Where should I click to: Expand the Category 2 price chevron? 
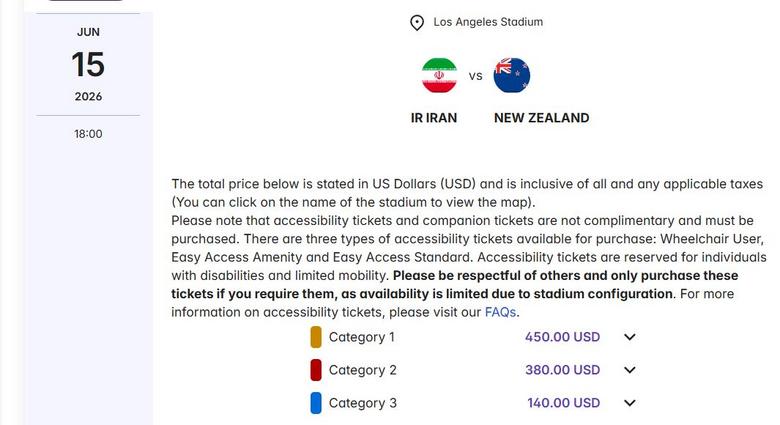coord(630,370)
